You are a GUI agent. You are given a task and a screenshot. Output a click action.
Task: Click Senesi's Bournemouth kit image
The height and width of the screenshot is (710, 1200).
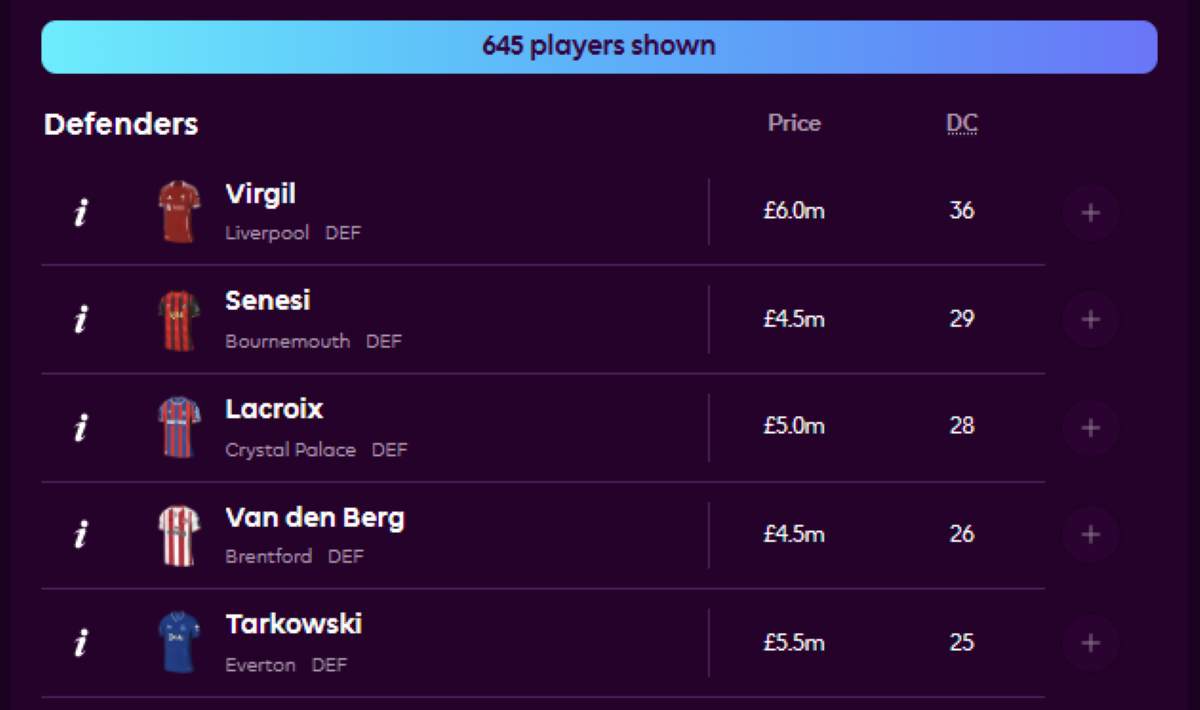click(x=179, y=320)
